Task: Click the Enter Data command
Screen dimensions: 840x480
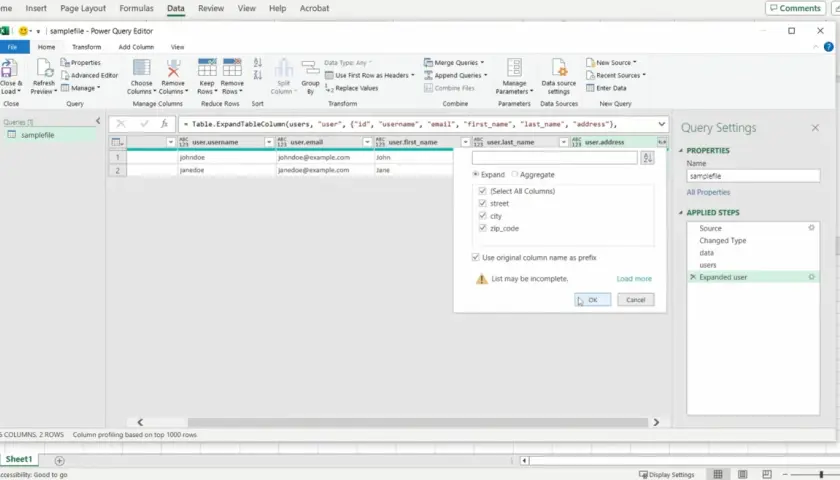Action: (x=606, y=88)
